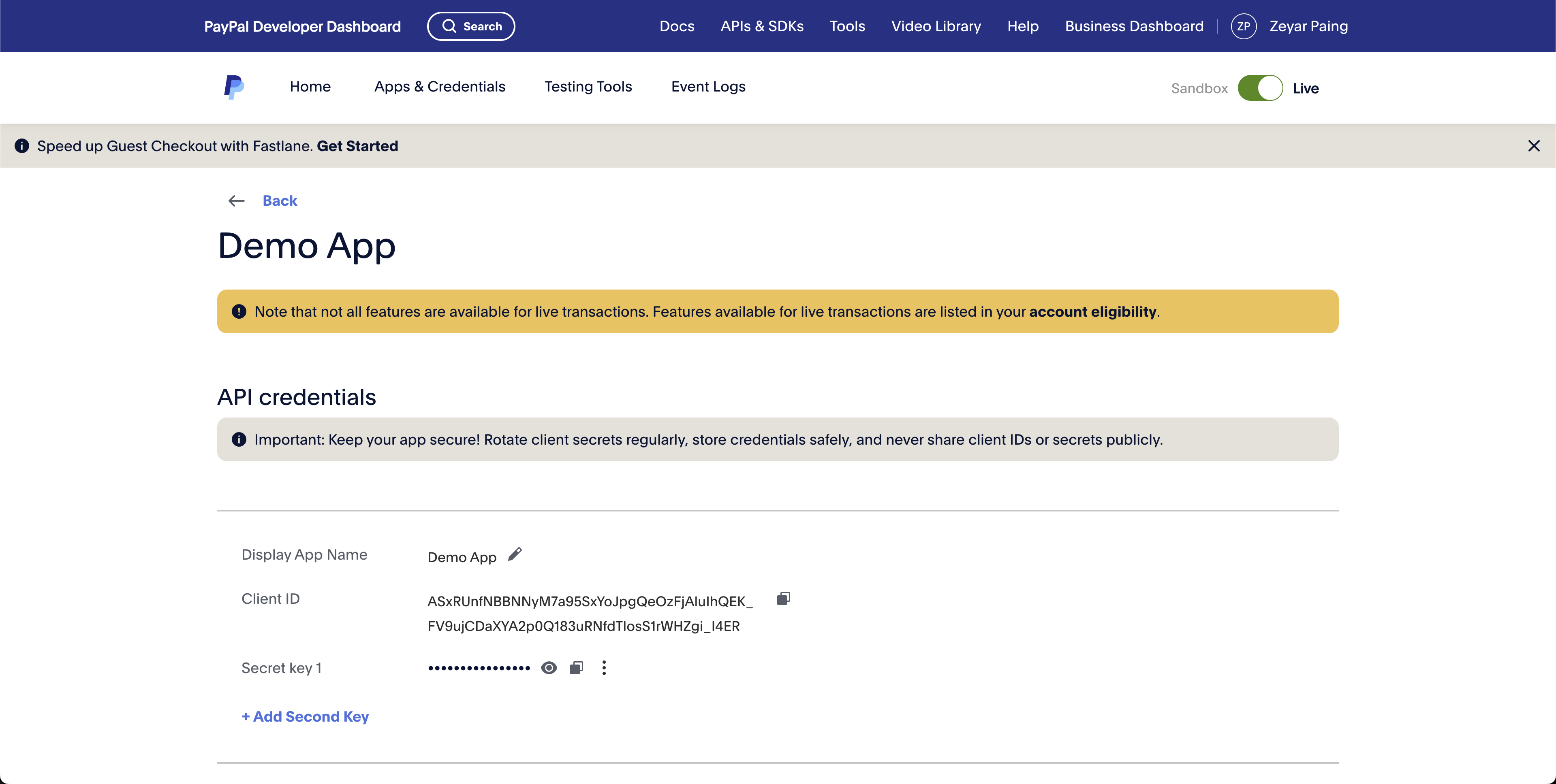1556x784 pixels.
Task: Click the back arrow icon
Action: (236, 201)
